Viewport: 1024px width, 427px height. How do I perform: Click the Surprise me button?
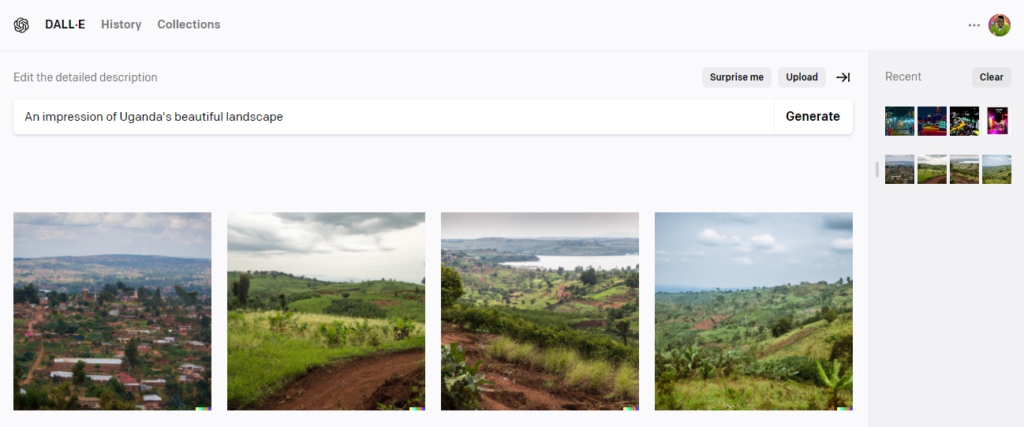737,77
